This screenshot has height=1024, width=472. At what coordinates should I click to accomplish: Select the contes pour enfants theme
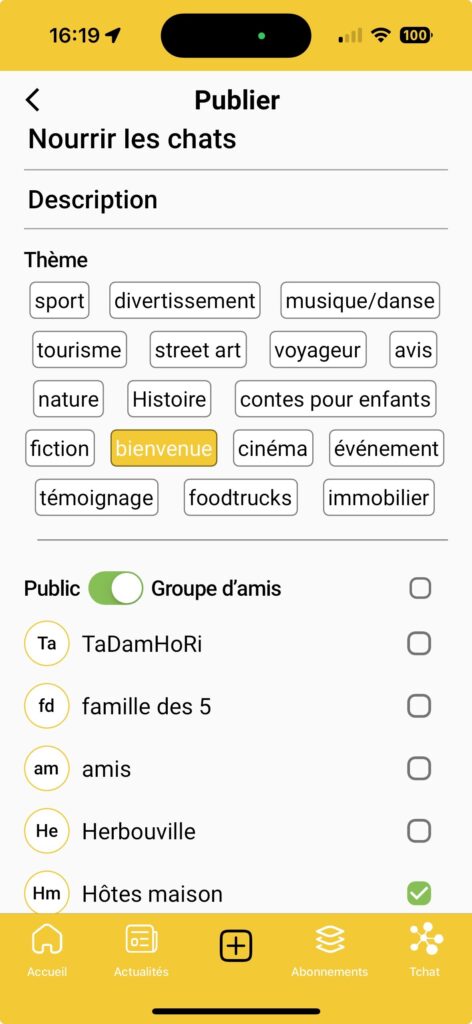pos(336,399)
